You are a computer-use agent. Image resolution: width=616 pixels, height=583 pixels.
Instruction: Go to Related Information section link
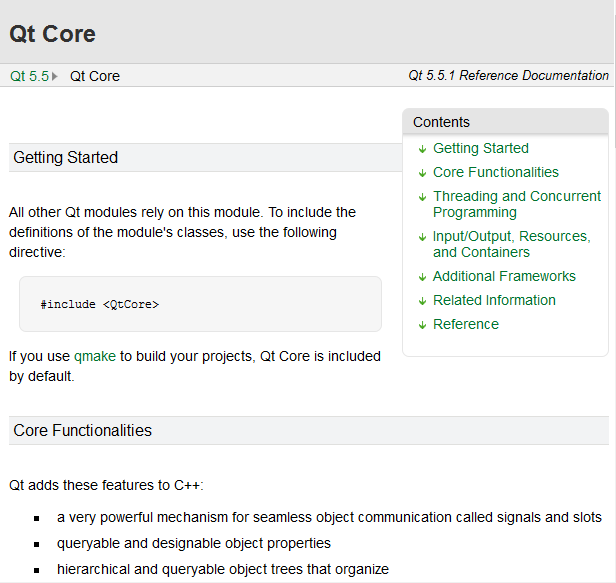494,301
